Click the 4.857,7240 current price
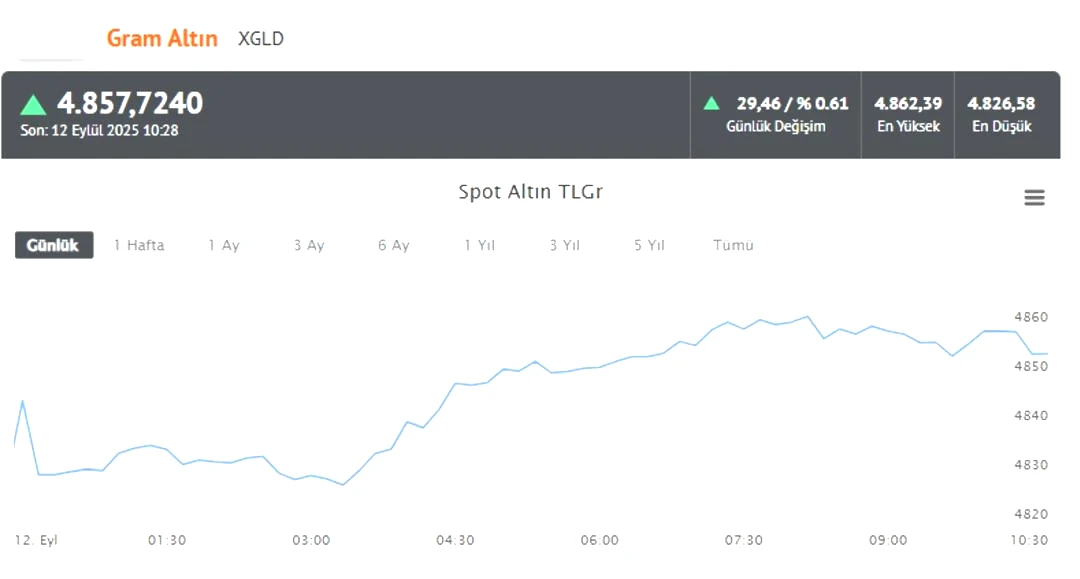Viewport: 1080px width, 579px height. click(x=129, y=103)
